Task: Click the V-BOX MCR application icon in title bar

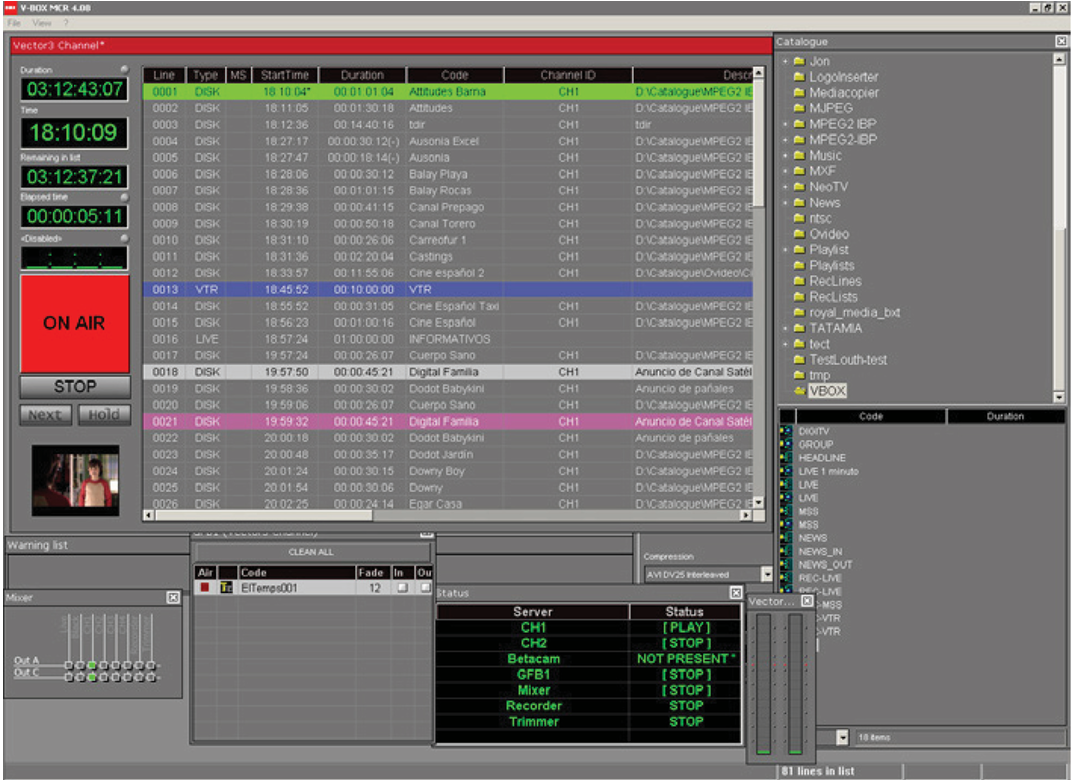Action: point(9,8)
